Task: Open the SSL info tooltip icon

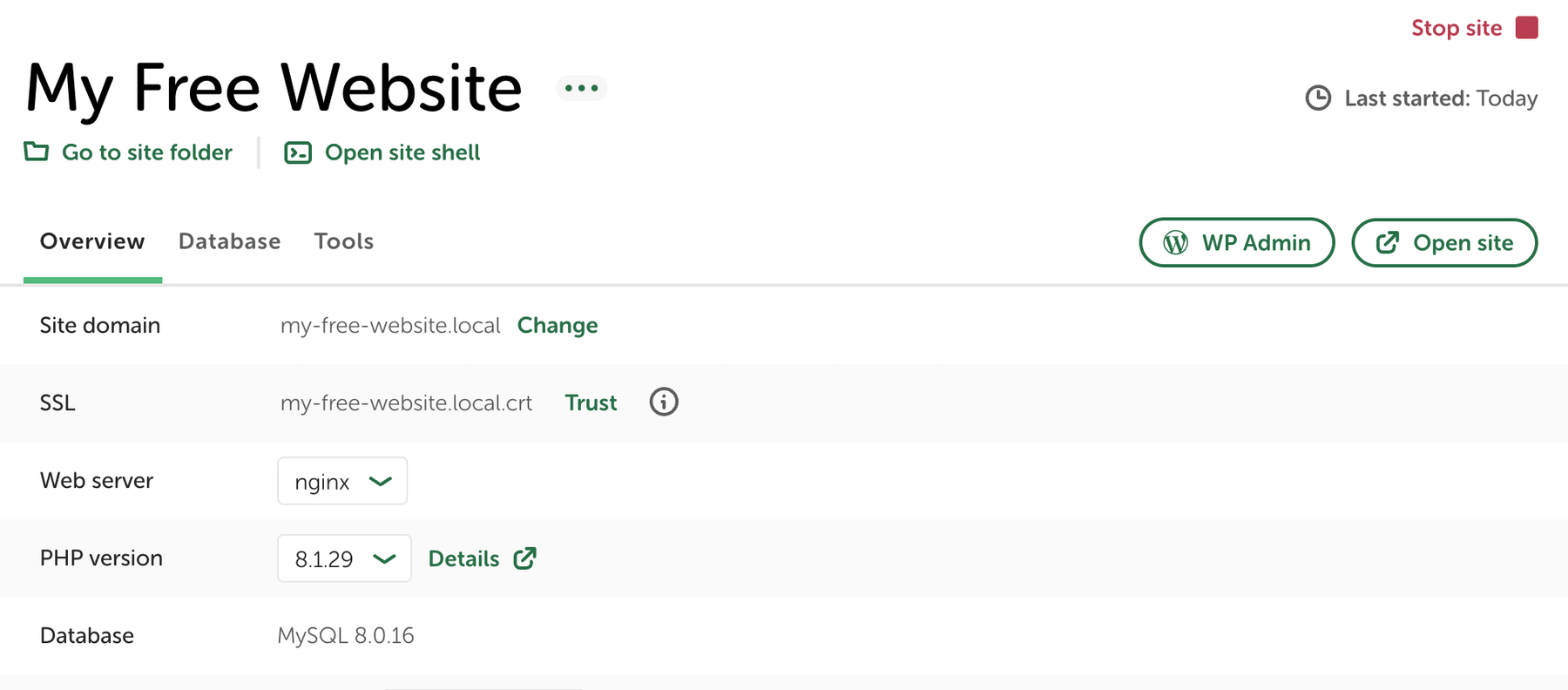Action: point(663,402)
